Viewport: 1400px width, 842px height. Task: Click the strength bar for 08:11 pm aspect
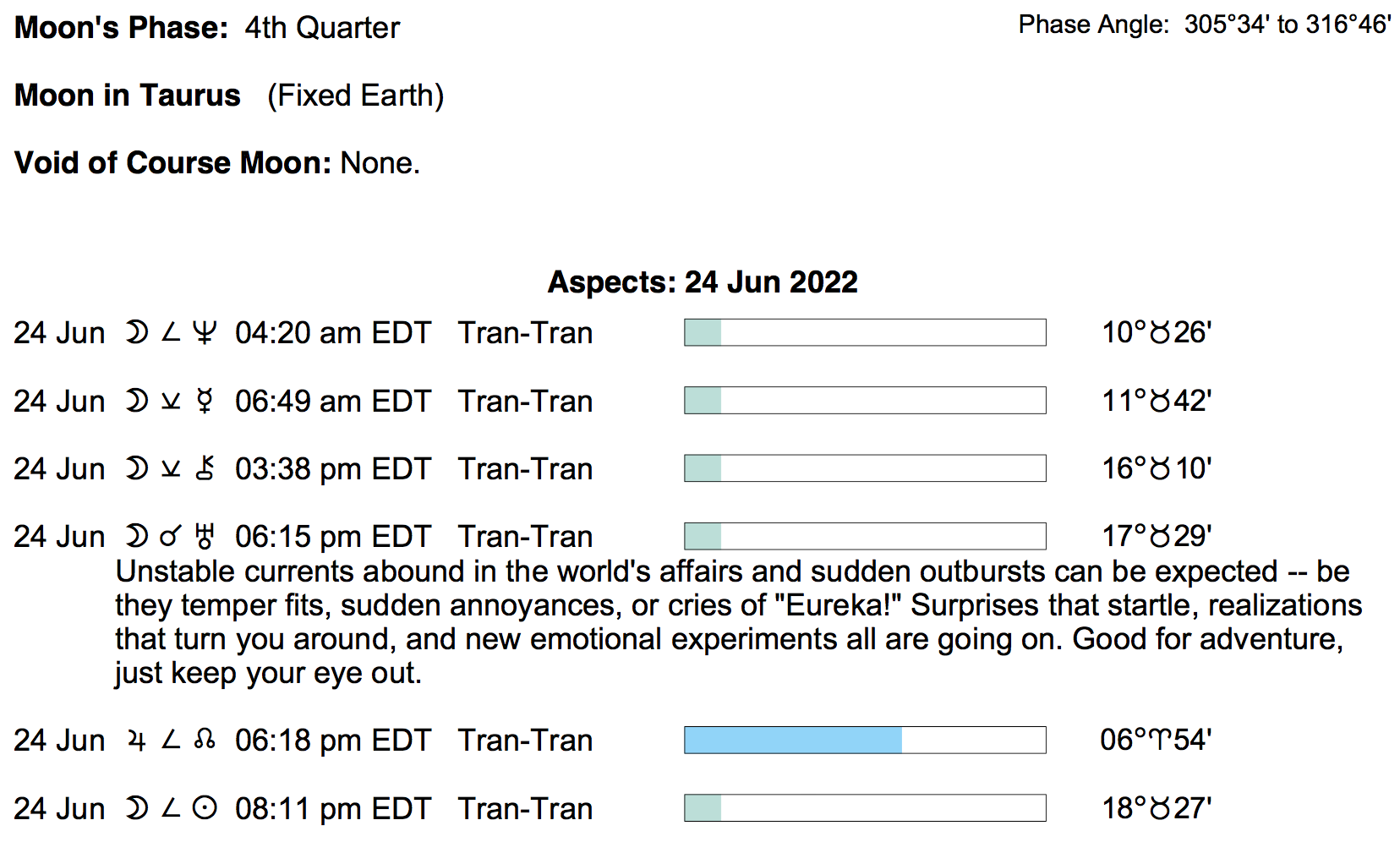(864, 809)
